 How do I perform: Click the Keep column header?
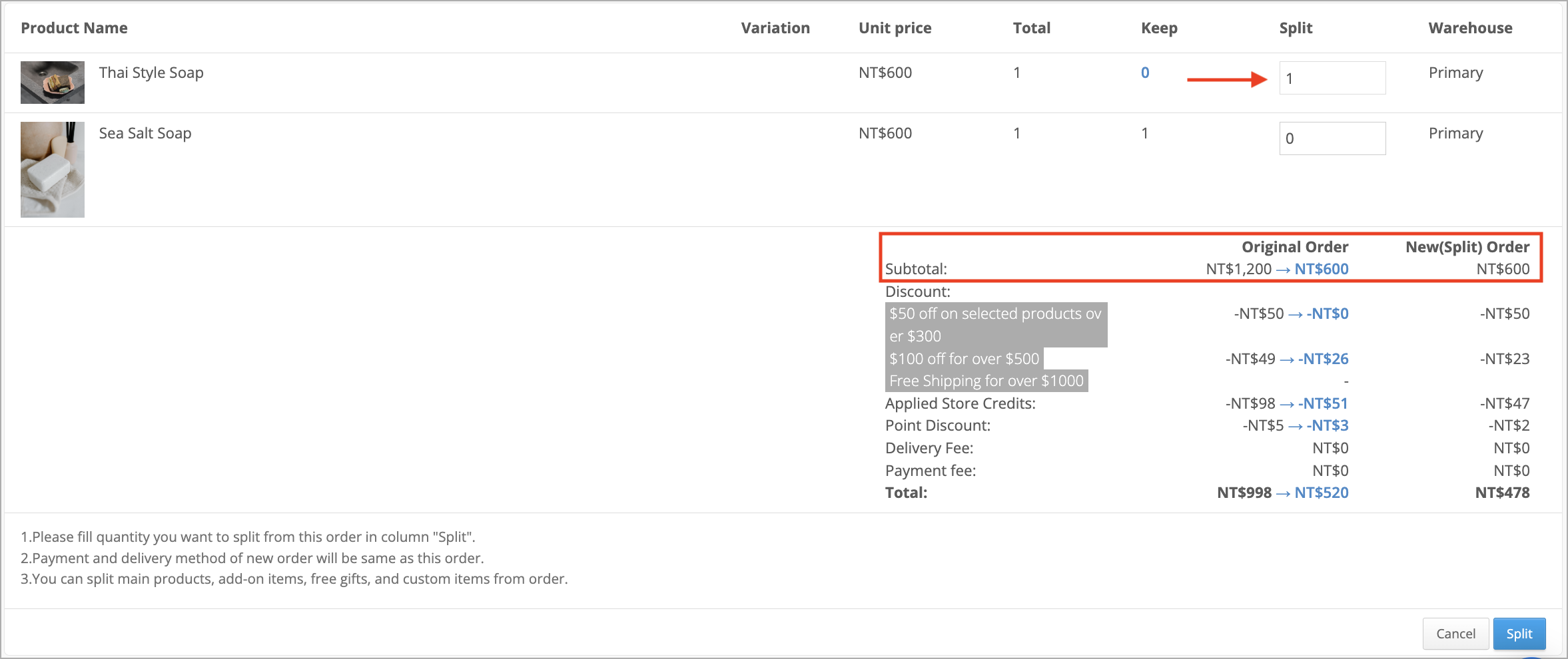point(1159,28)
